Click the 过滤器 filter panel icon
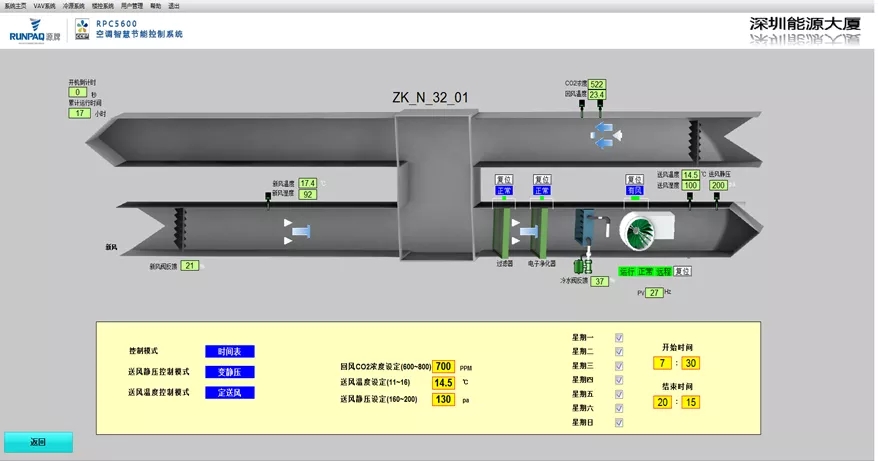This screenshot has width=878, height=461. (x=503, y=231)
